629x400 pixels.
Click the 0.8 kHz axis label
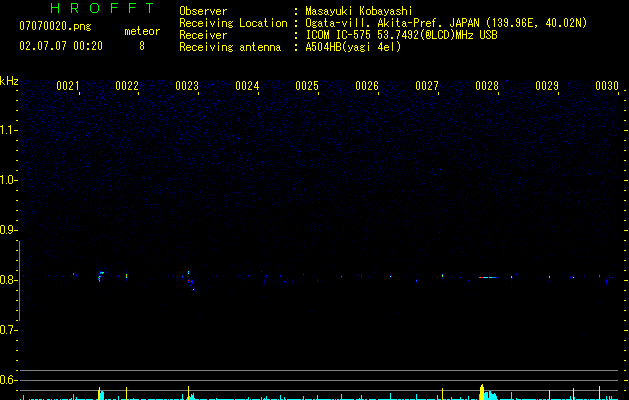pos(8,280)
